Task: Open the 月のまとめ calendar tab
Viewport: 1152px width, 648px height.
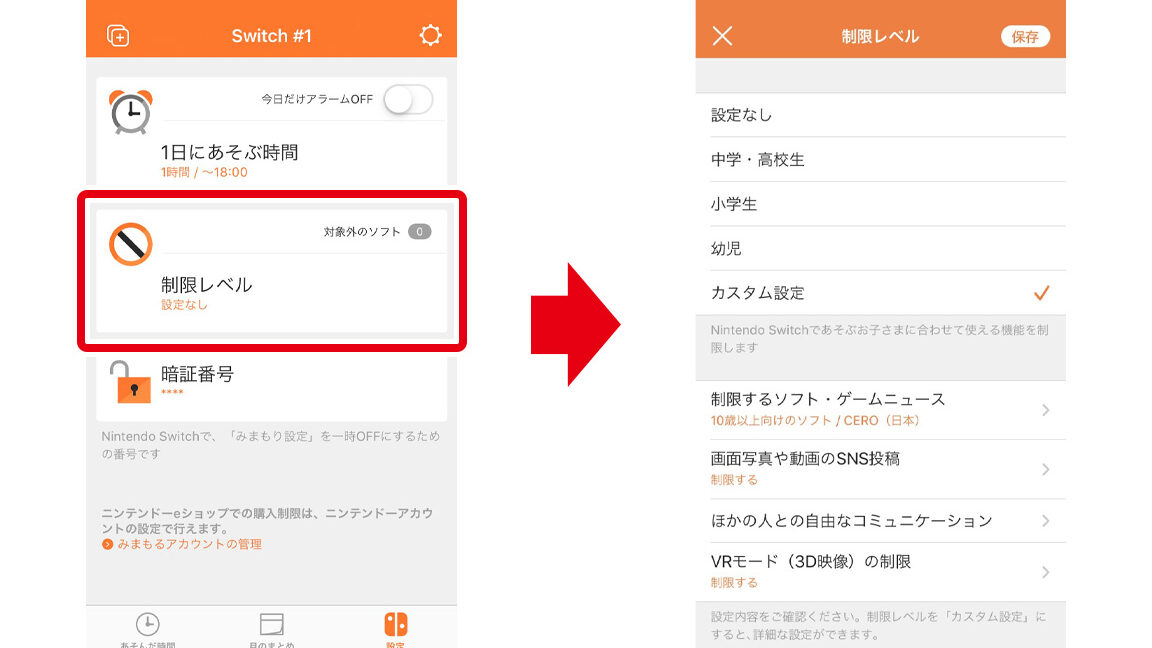Action: tap(272, 629)
